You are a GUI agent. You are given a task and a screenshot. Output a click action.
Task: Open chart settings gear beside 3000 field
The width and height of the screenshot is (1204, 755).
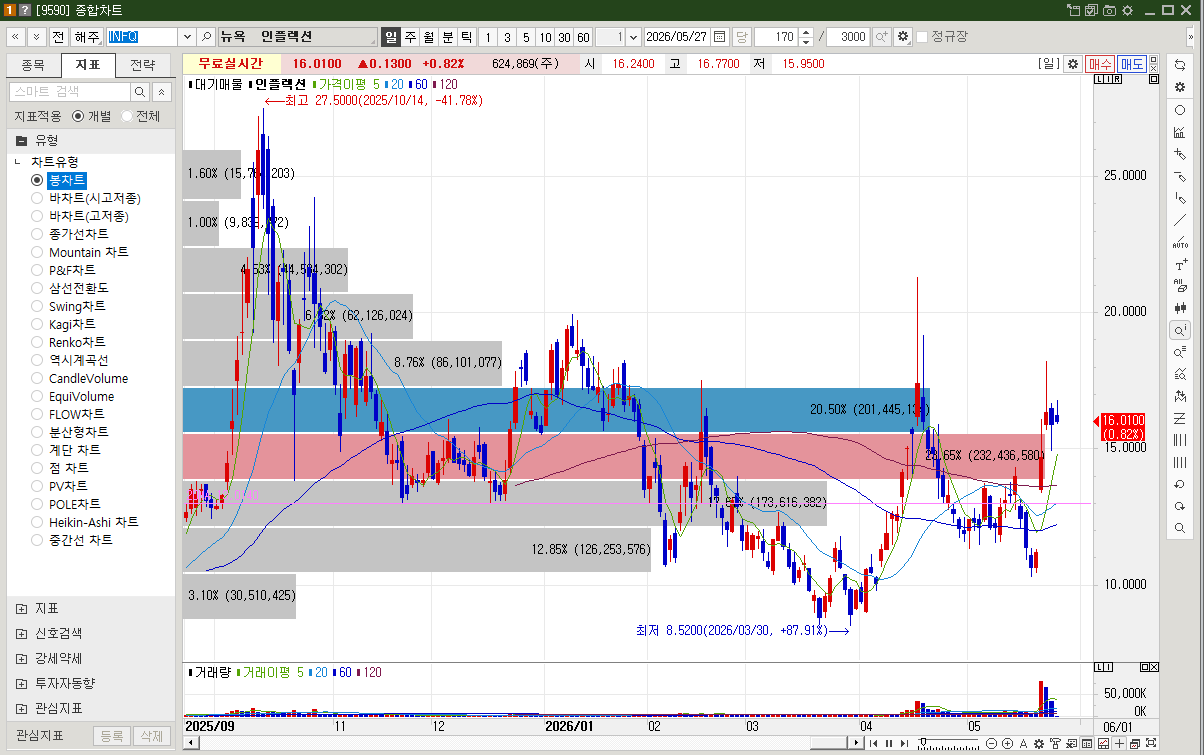pyautogui.click(x=903, y=36)
